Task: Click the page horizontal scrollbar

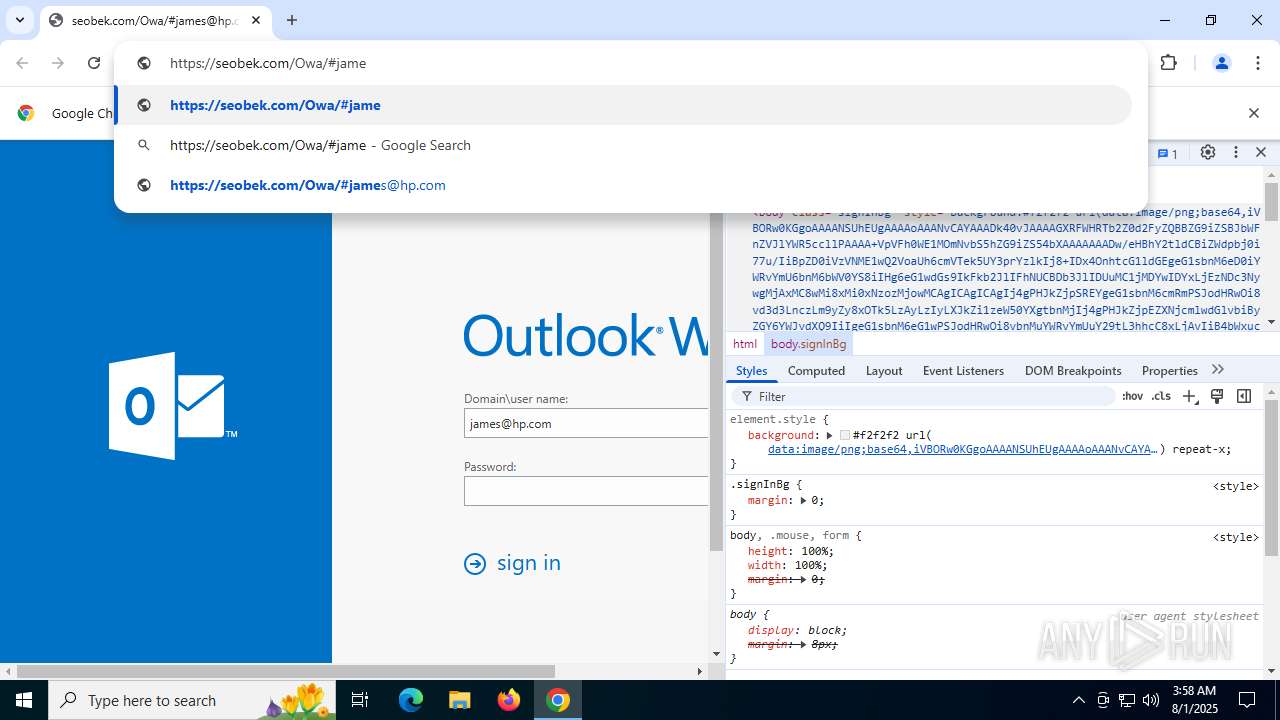Action: (285, 671)
